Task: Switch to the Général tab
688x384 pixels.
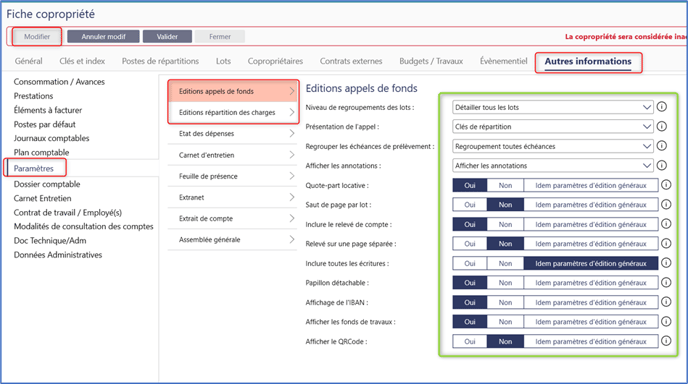Action: pos(29,61)
